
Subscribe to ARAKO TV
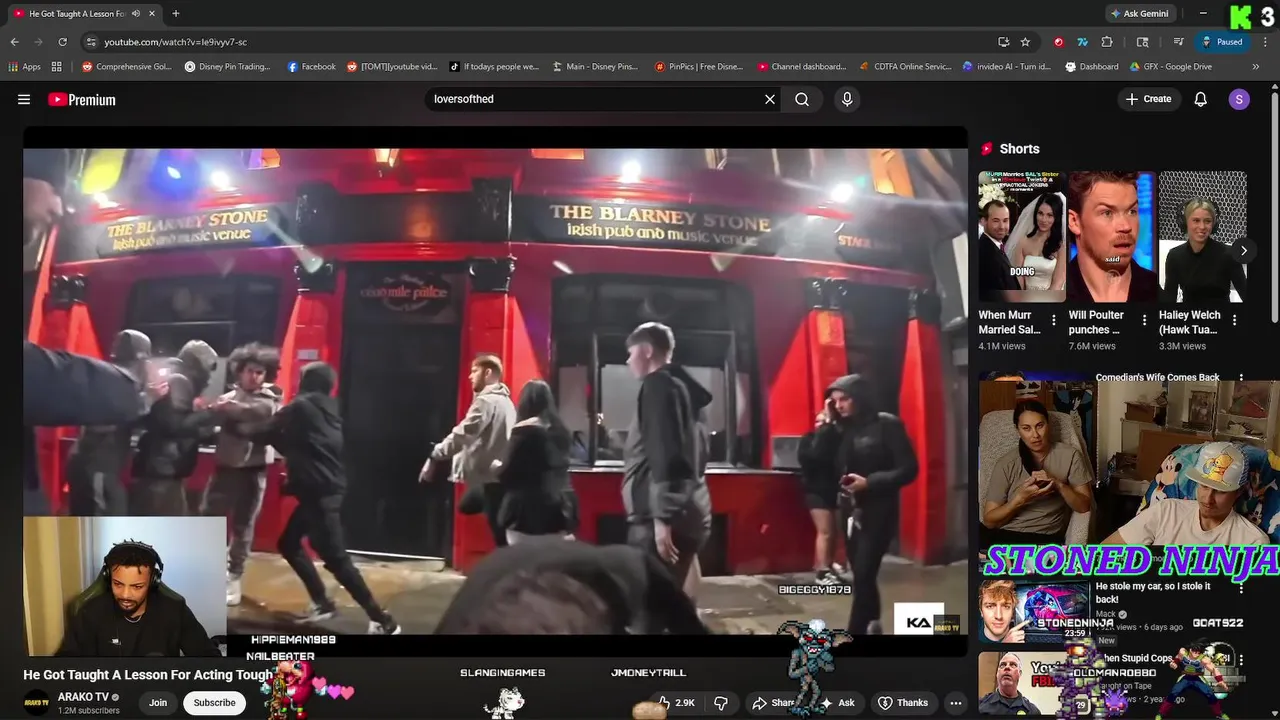coord(214,703)
